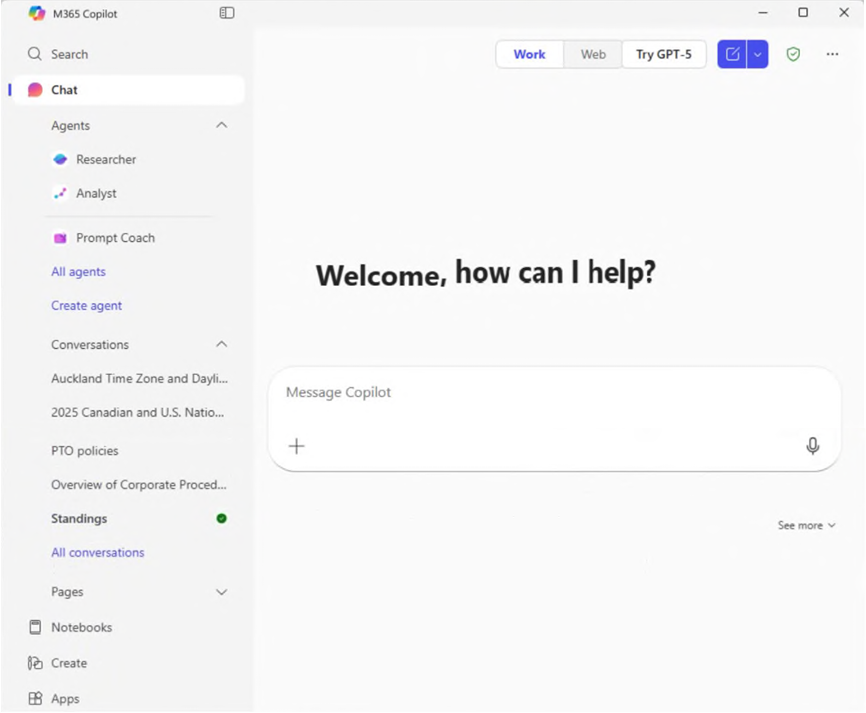Click the Prompt Coach agent icon
This screenshot has width=866, height=713.
[x=60, y=238]
